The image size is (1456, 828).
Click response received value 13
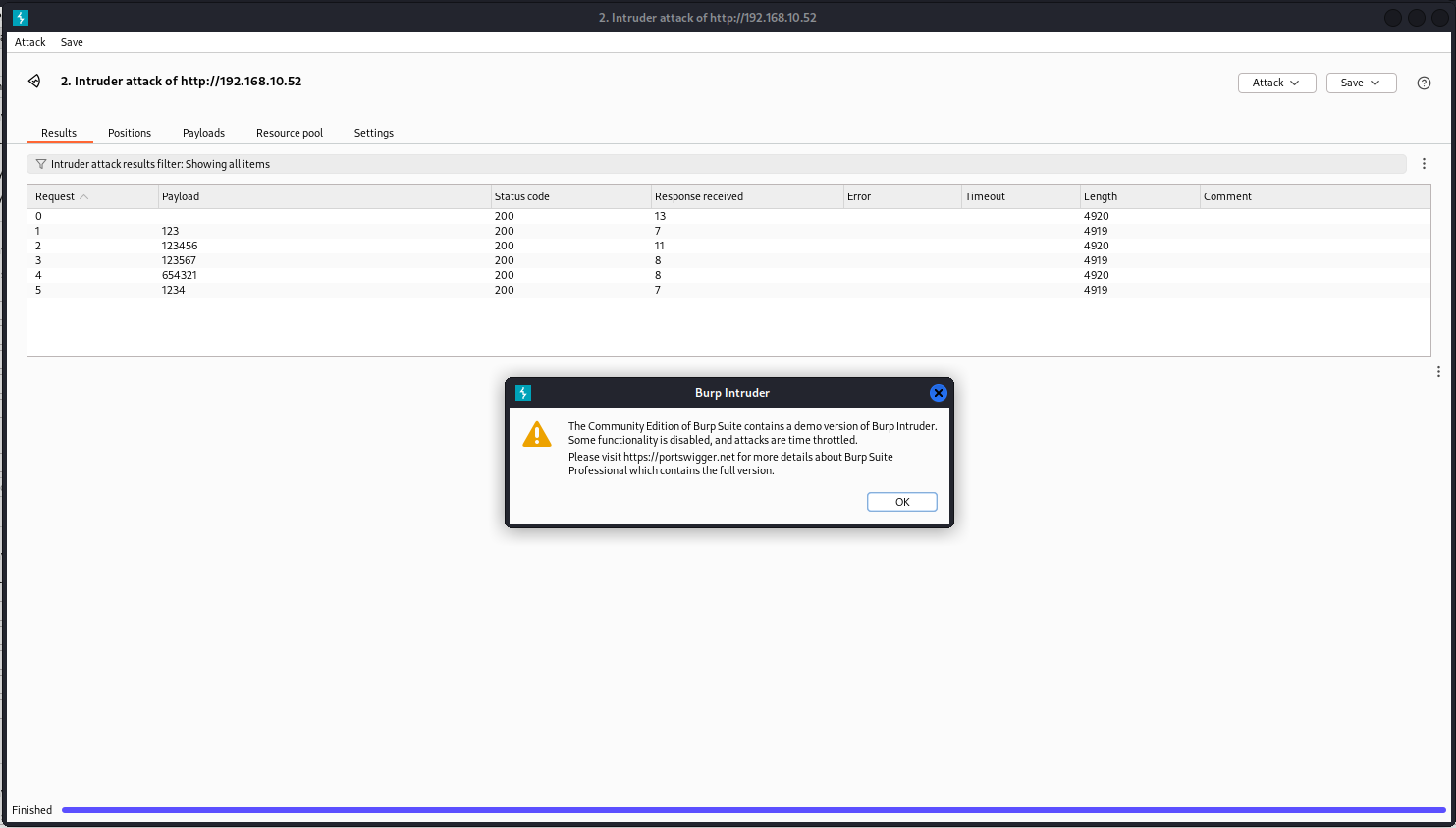[660, 216]
